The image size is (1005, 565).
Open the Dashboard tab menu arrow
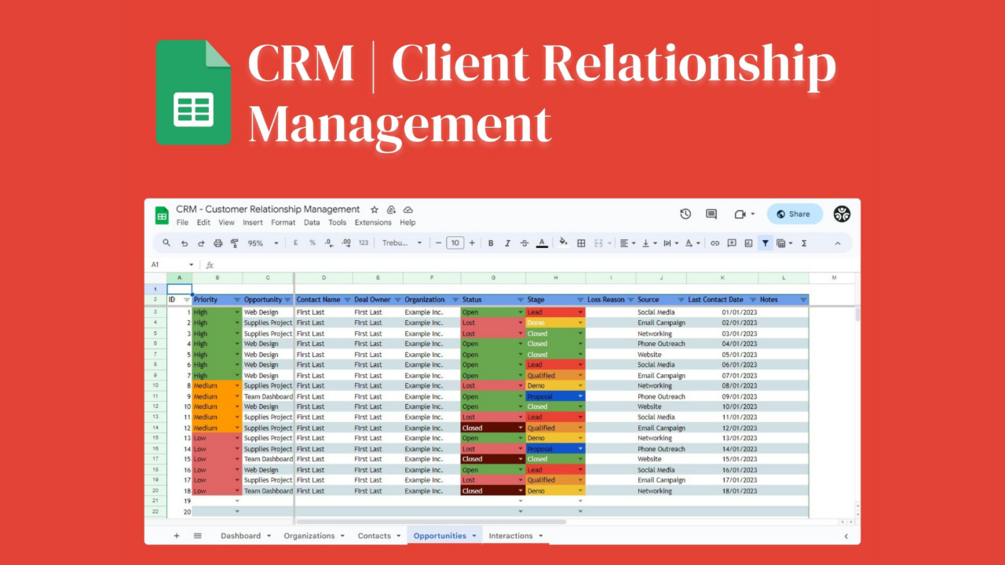(x=269, y=536)
